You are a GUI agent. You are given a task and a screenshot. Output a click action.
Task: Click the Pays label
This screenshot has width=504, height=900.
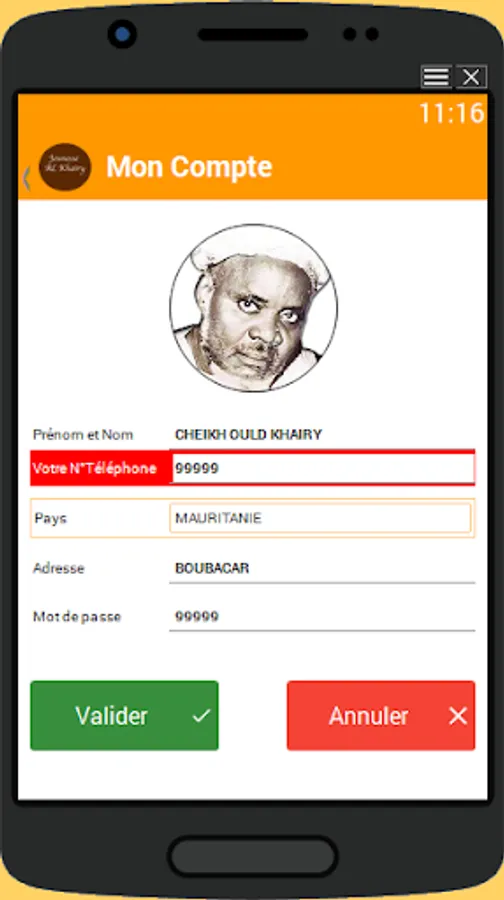[x=51, y=518]
